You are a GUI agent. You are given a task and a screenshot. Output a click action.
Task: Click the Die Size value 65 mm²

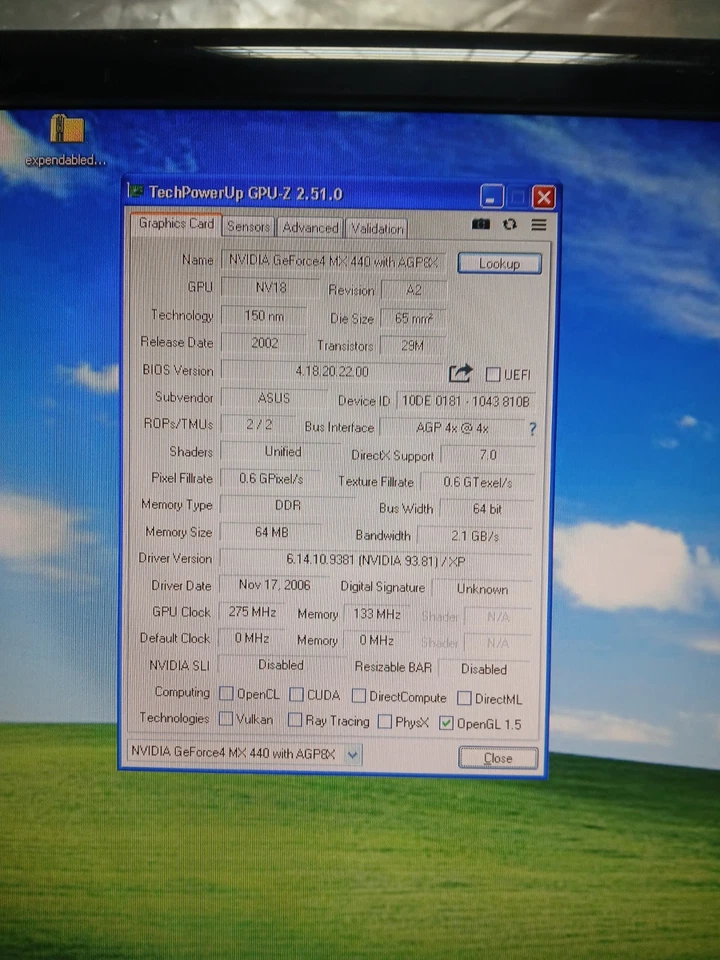tap(413, 318)
